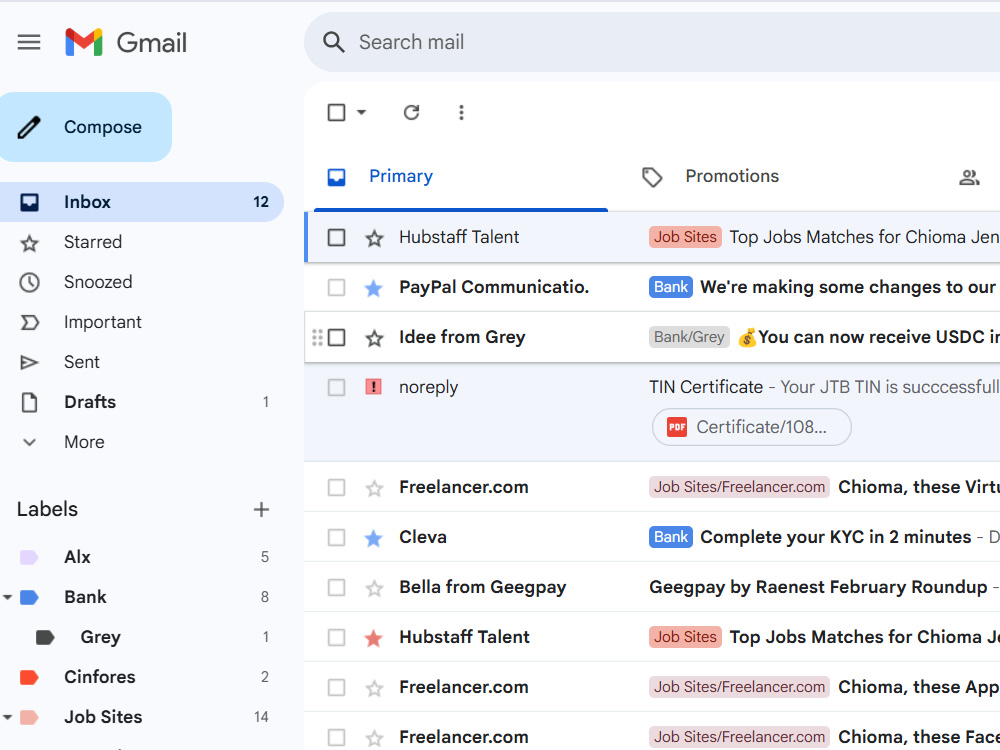Open the Important folder link

(103, 322)
